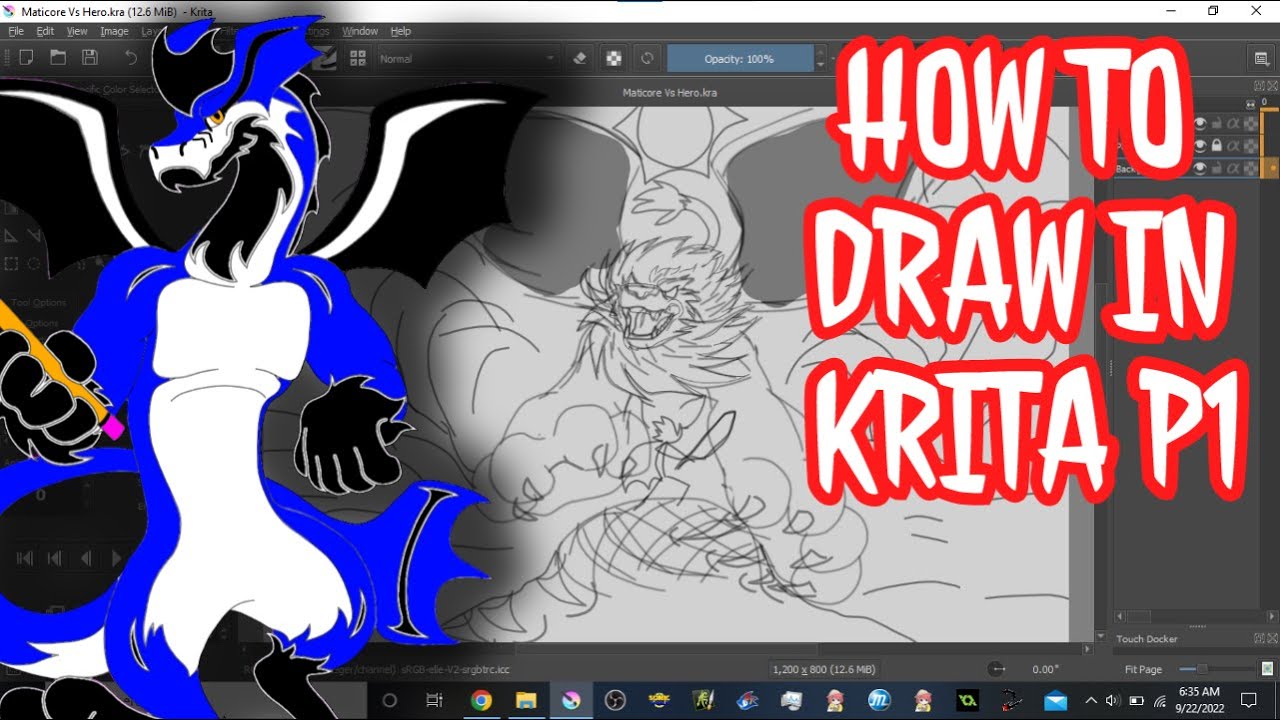Screen dimensions: 1280x720
Task: Open the Normal blending mode dropdown
Action: pyautogui.click(x=466, y=59)
